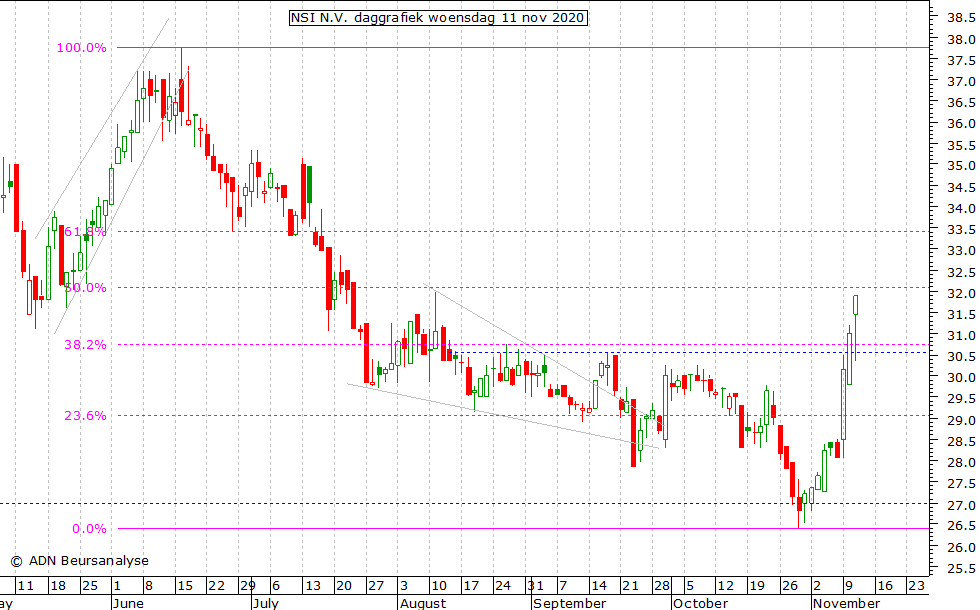
Task: Click the 38.0 price axis label
Action: [961, 39]
